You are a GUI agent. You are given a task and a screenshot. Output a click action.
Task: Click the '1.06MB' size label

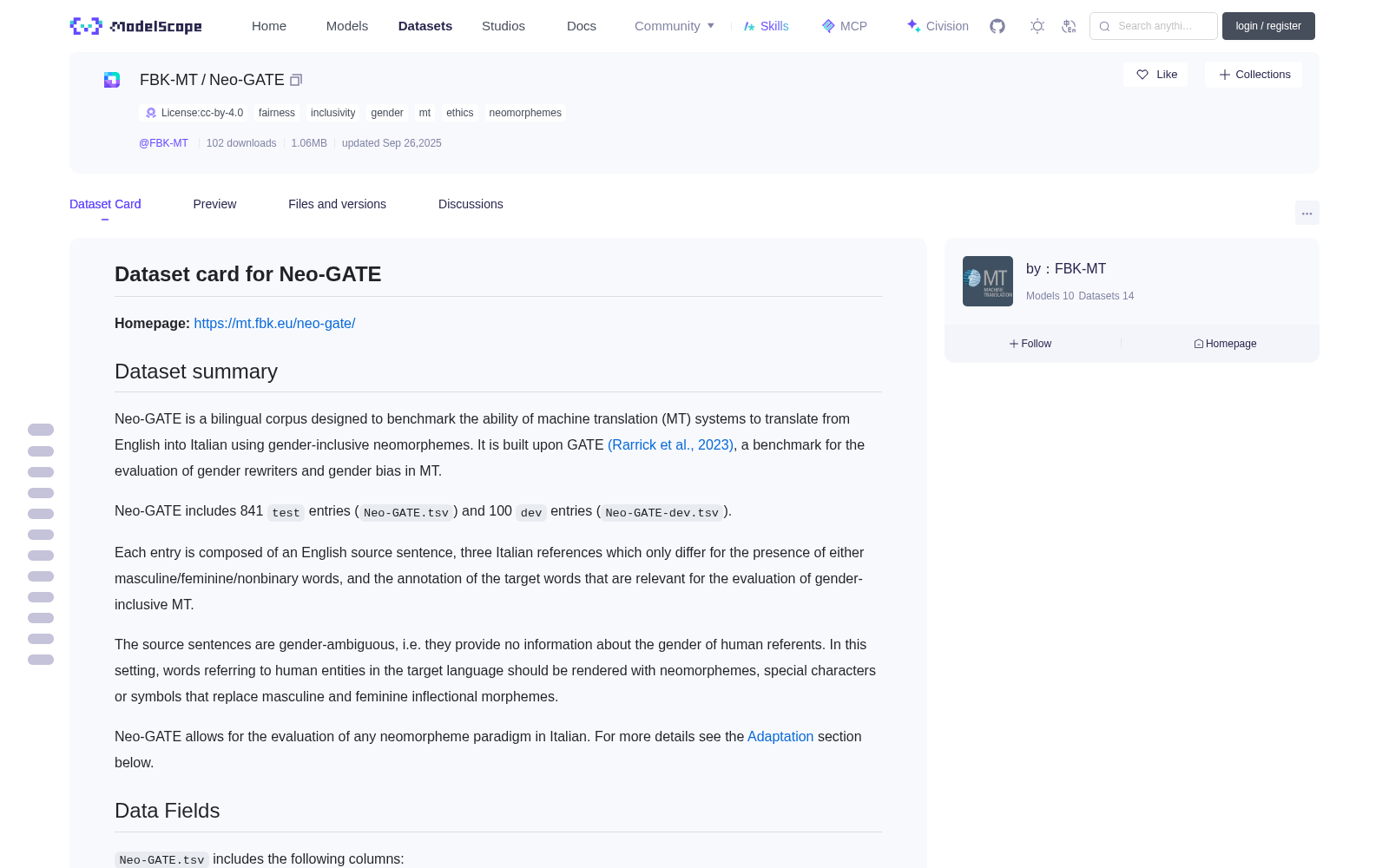[309, 143]
